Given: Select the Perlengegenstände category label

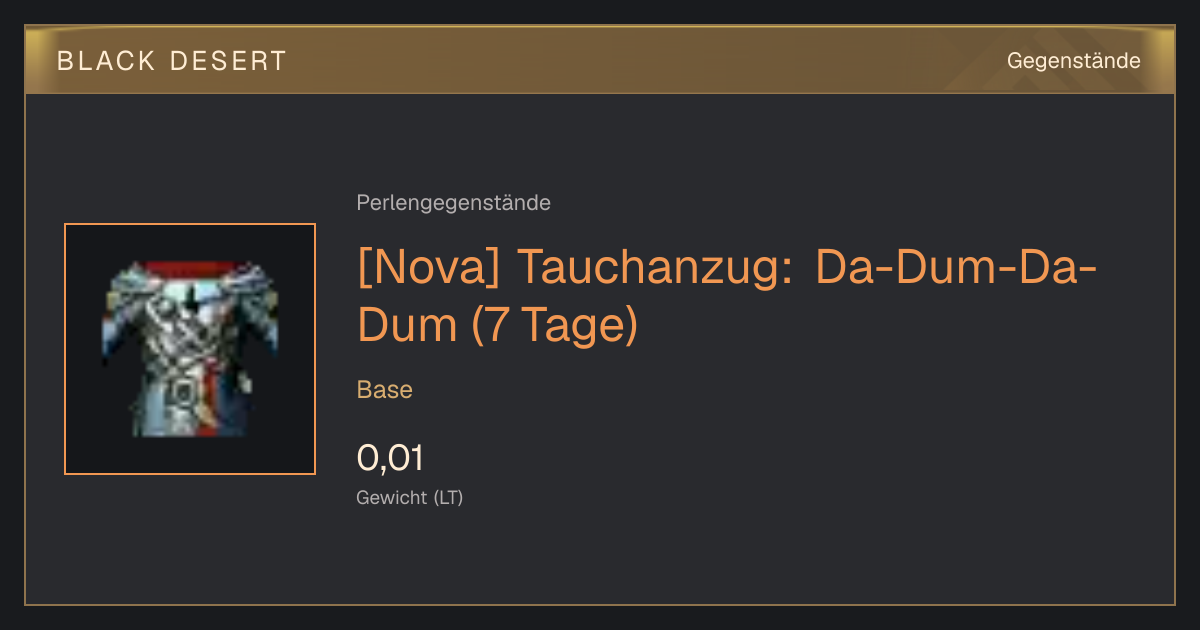Looking at the screenshot, I should (453, 203).
